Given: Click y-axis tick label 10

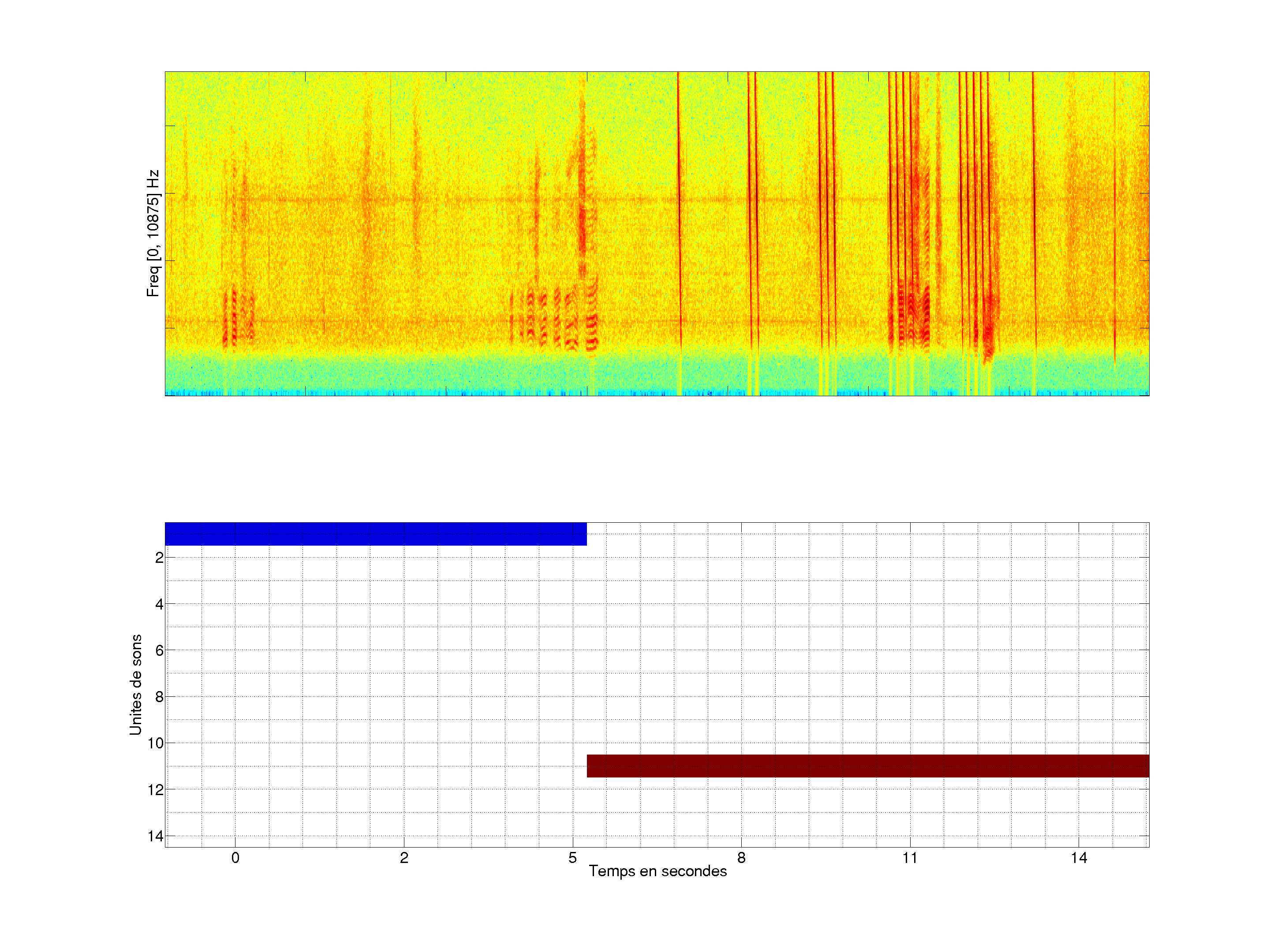Looking at the screenshot, I should pyautogui.click(x=156, y=744).
